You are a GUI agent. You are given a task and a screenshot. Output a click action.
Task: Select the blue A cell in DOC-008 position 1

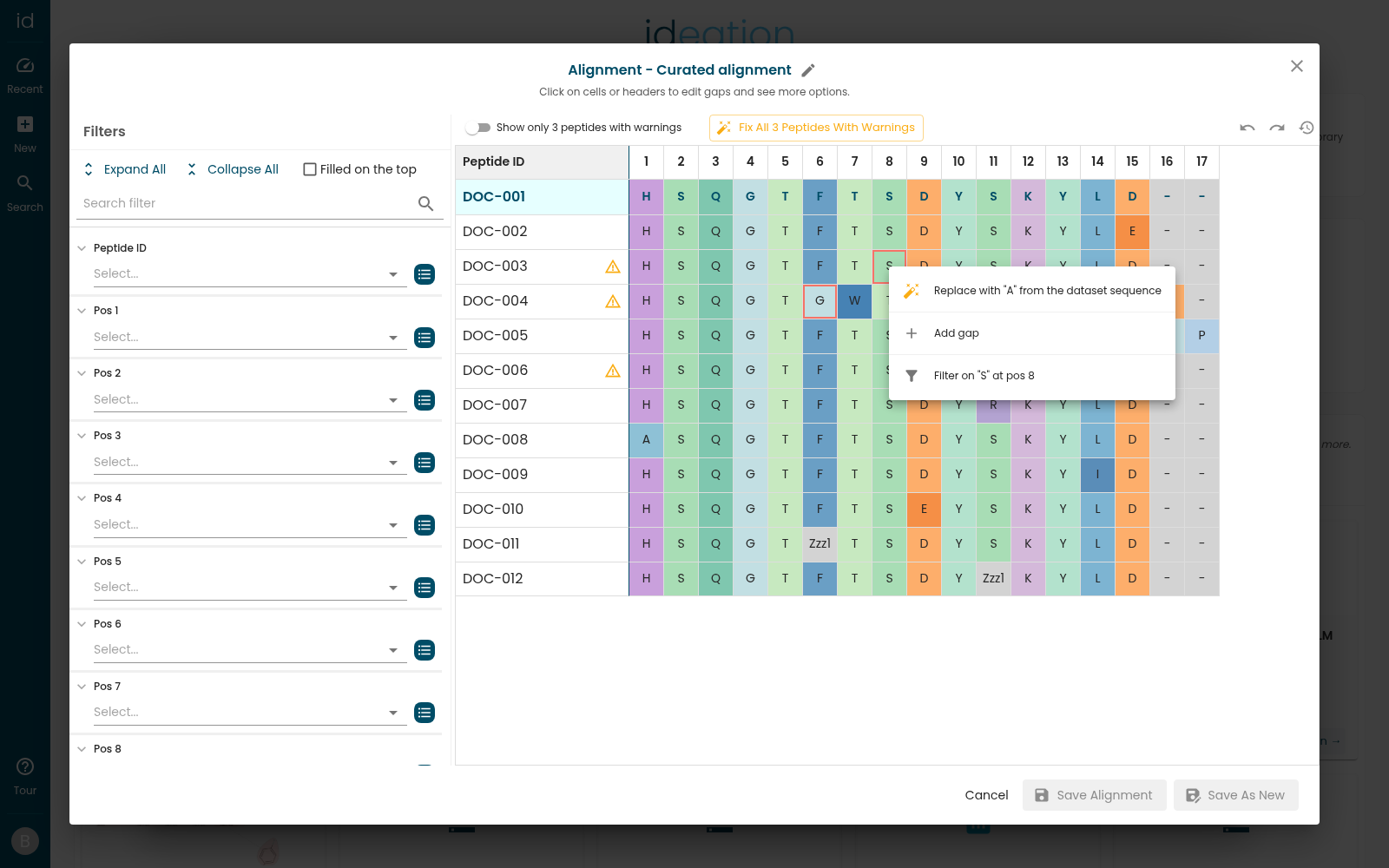646,440
